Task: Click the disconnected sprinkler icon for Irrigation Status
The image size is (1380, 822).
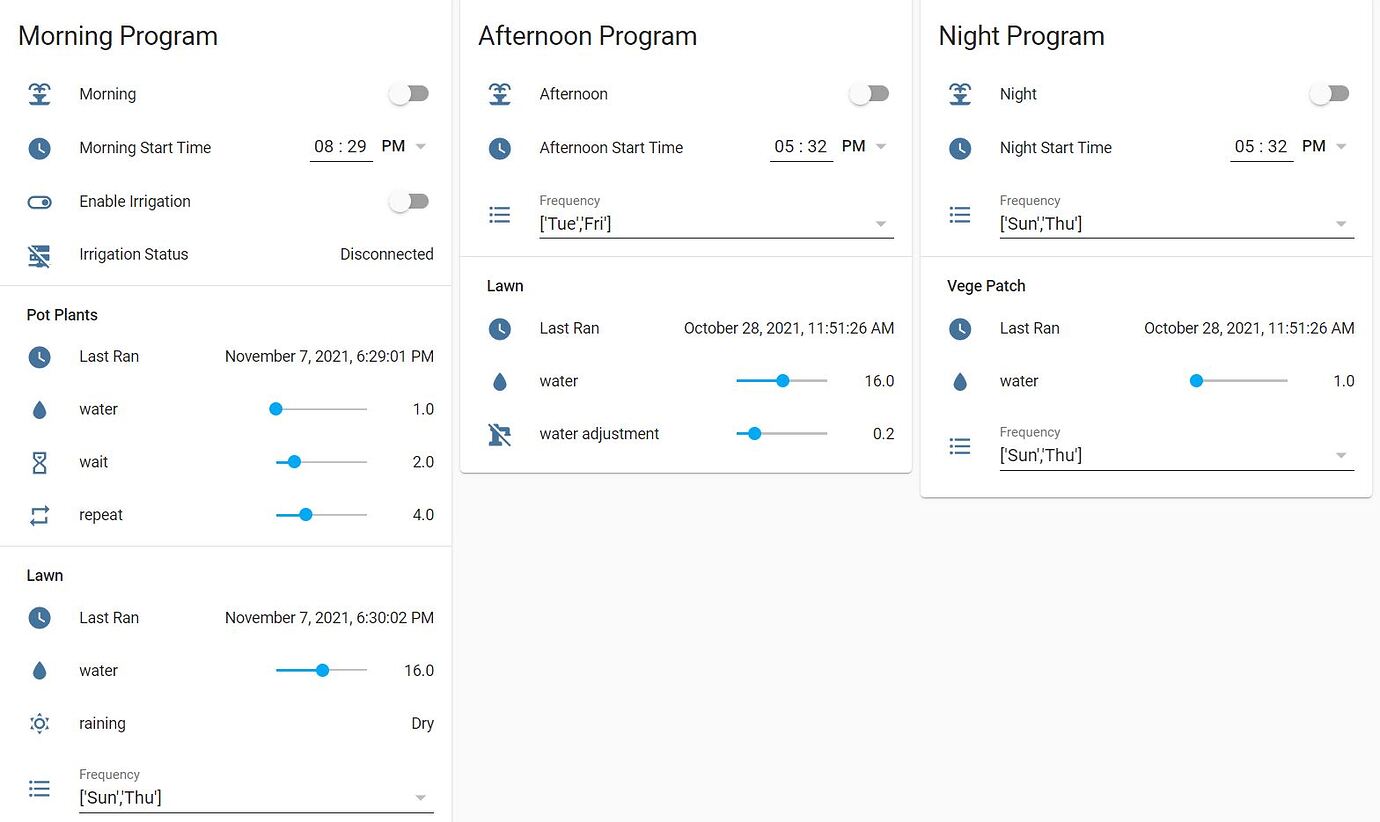Action: 39,254
